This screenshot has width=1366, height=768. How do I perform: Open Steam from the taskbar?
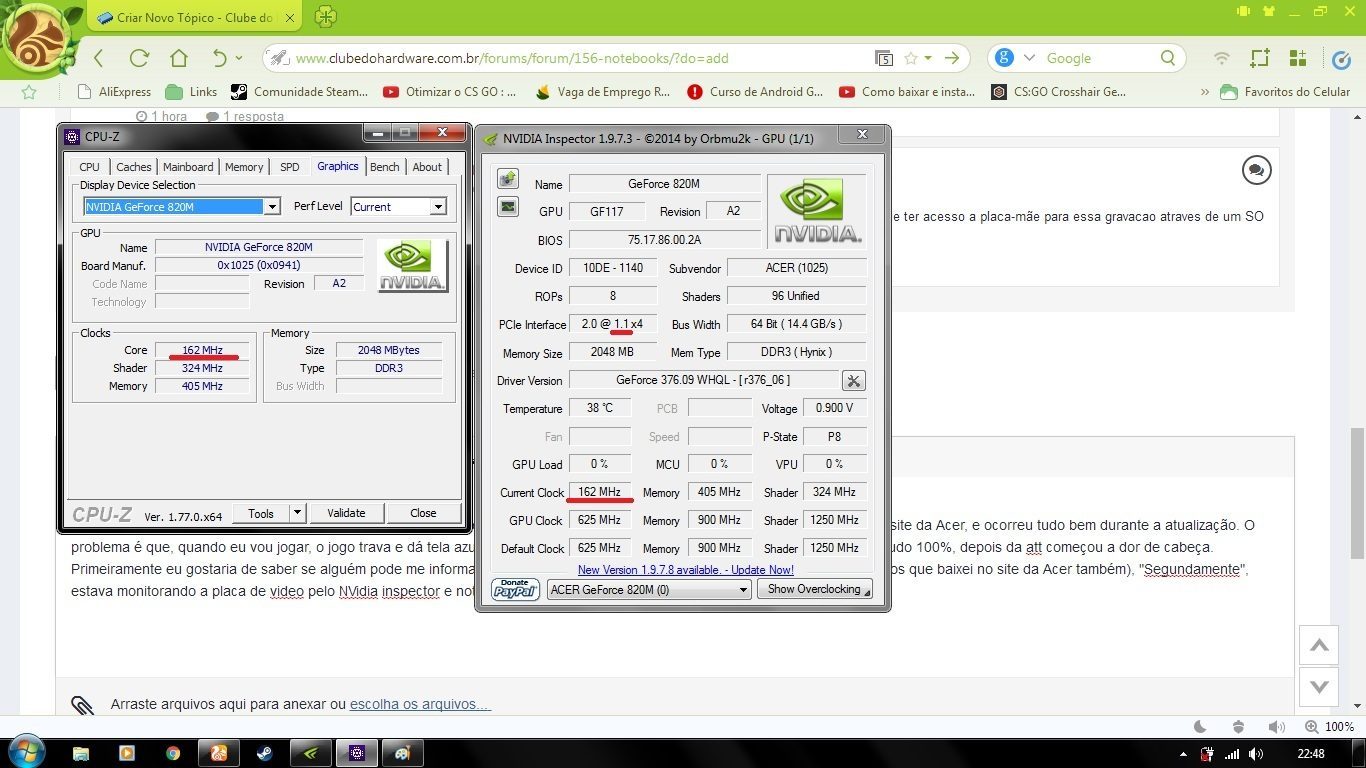pos(265,753)
